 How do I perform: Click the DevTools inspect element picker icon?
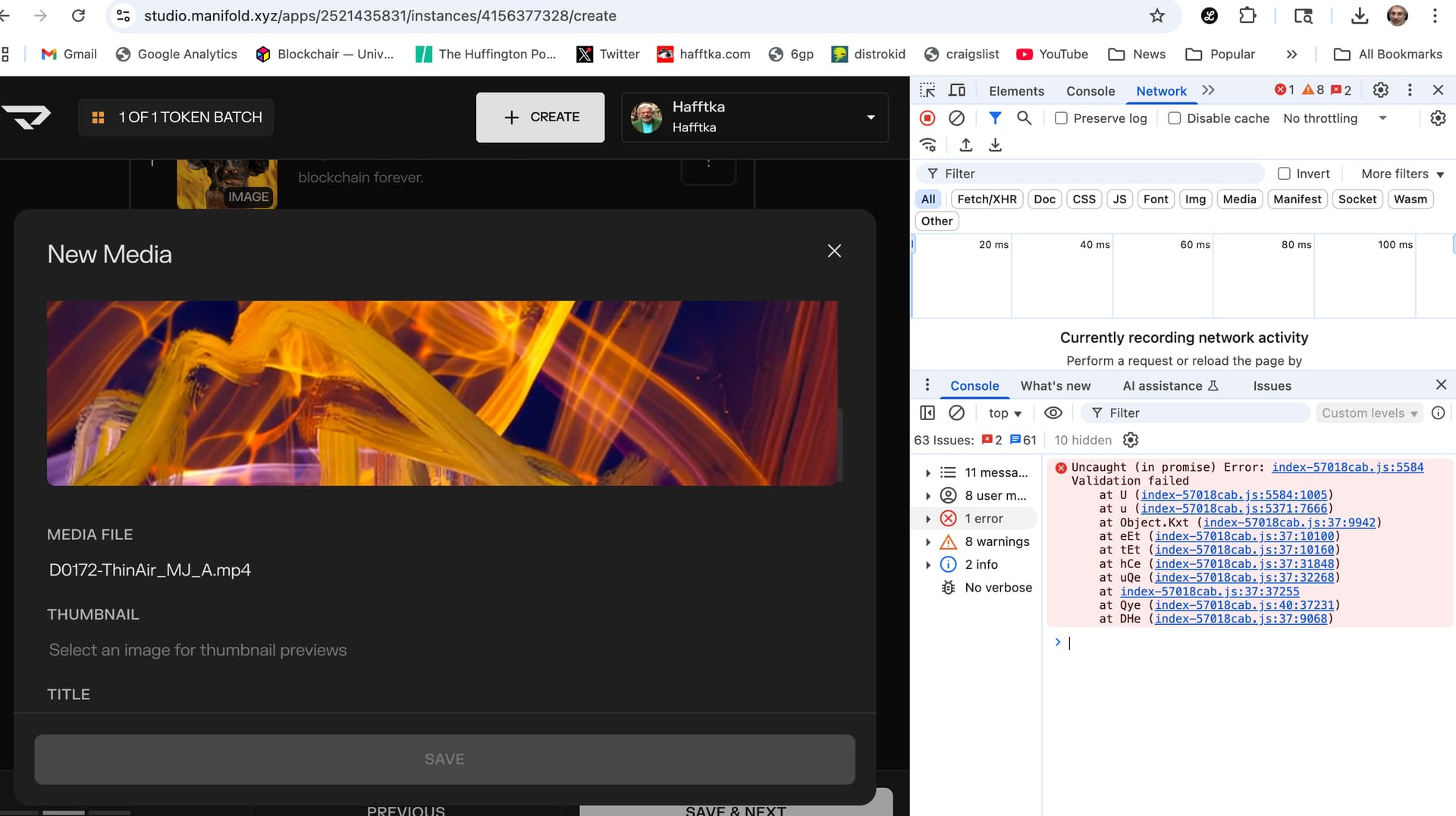[927, 90]
